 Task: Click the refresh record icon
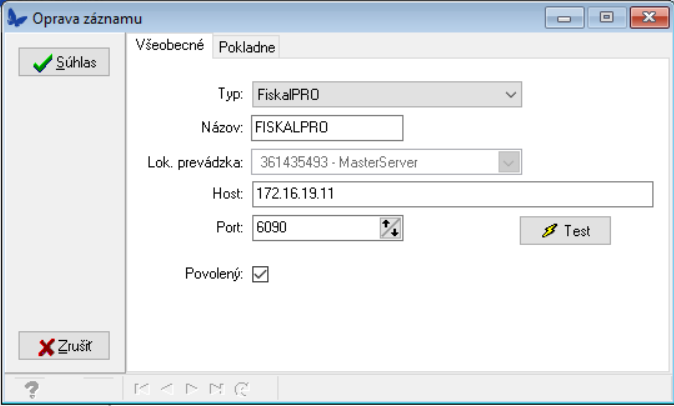(240, 388)
